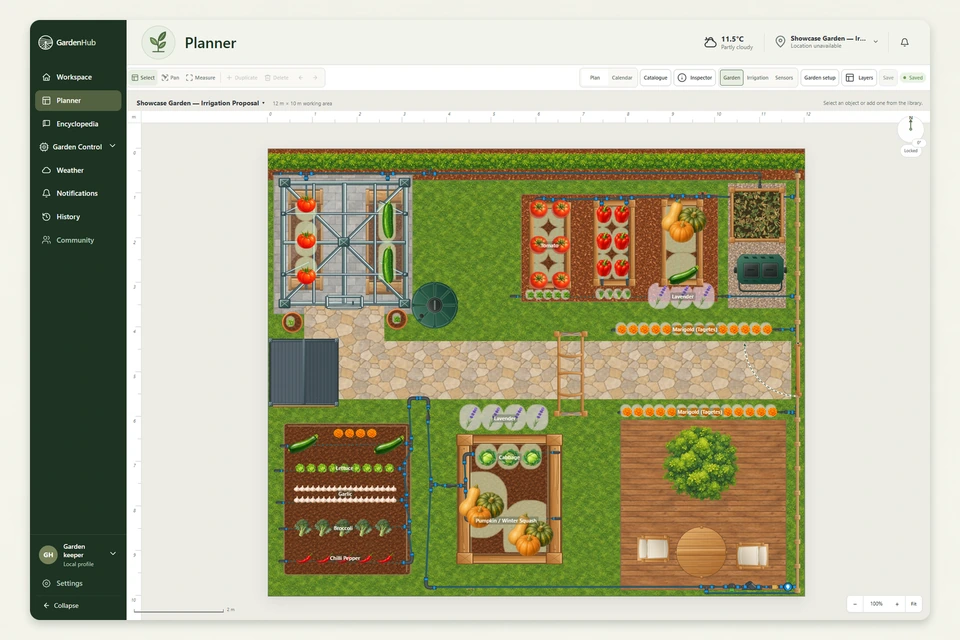Click the undo left arrow
This screenshot has height=640, width=960.
(x=301, y=78)
